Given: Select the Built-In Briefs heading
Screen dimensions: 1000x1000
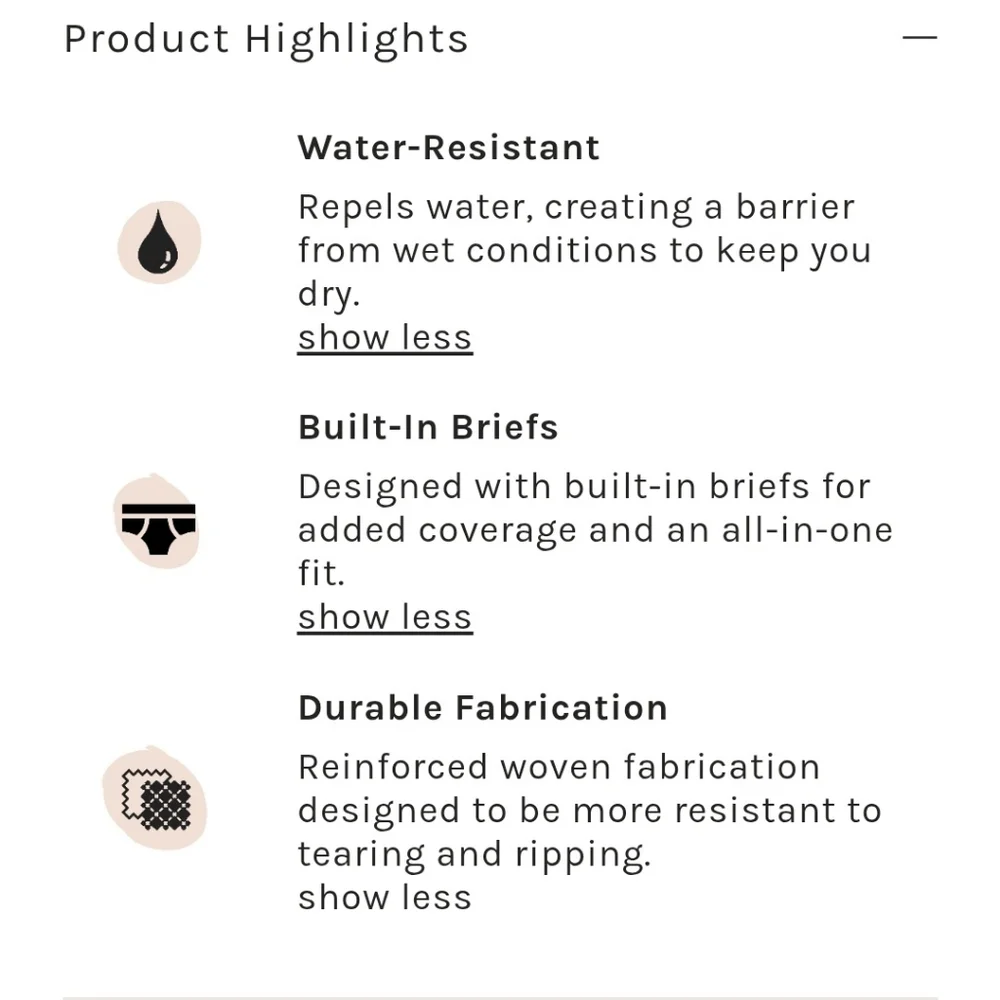Looking at the screenshot, I should tap(428, 428).
